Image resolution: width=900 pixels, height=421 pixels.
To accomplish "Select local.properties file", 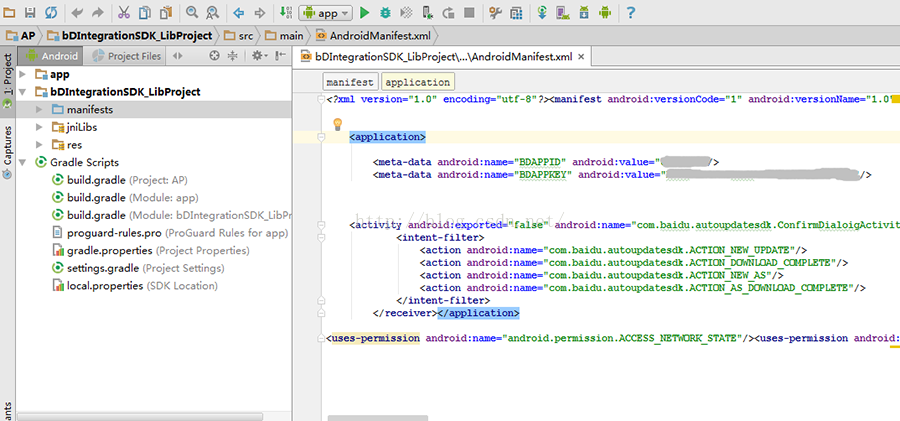I will coord(135,286).
